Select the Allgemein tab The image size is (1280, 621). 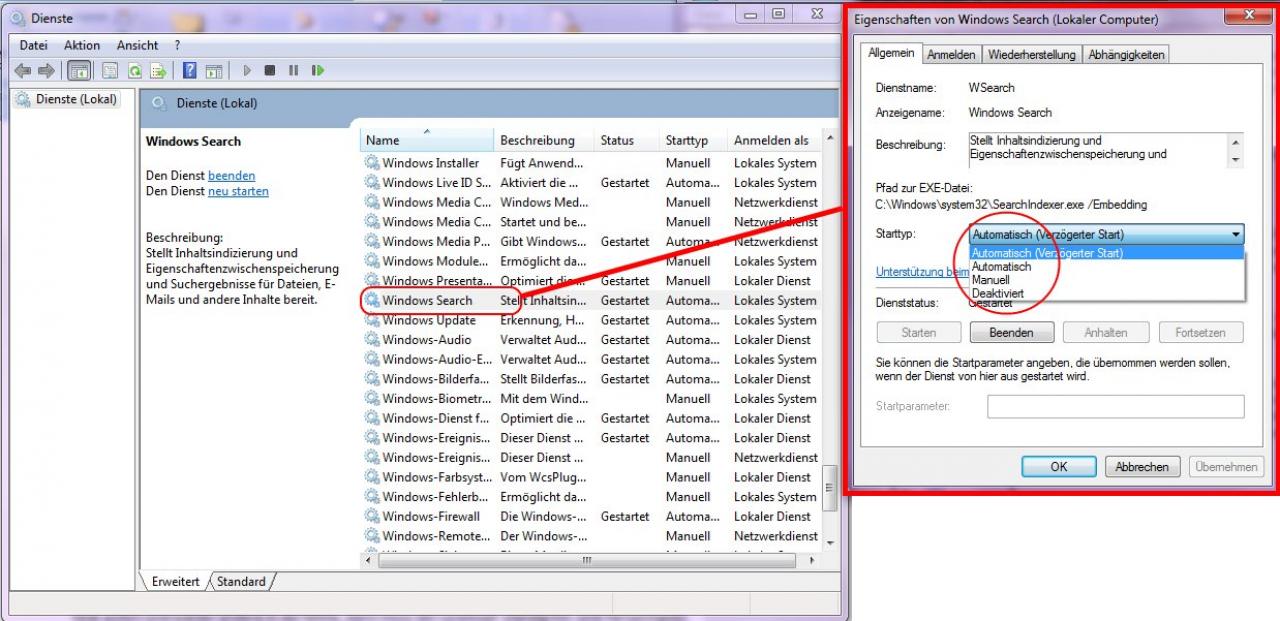tap(891, 53)
